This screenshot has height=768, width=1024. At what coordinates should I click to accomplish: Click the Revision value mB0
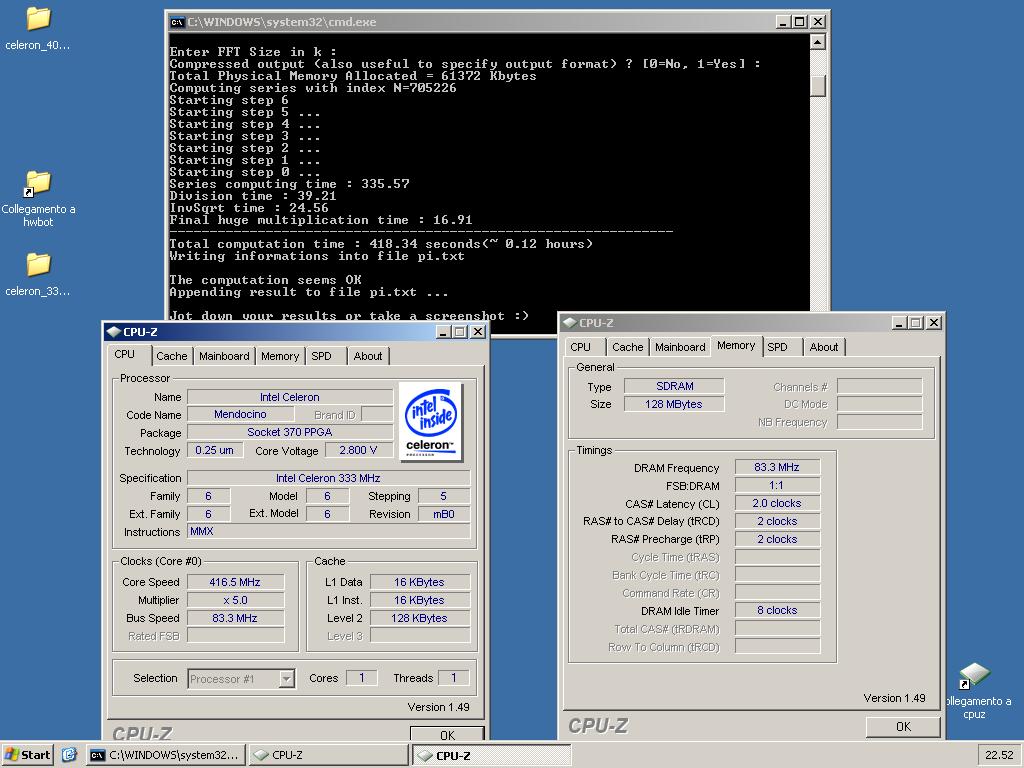click(443, 514)
